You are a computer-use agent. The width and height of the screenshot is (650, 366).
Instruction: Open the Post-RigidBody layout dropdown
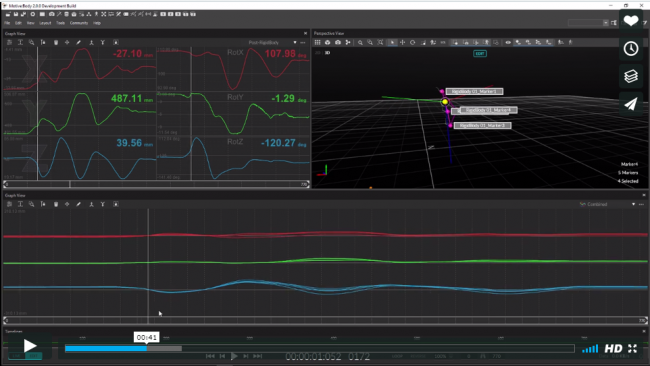(272, 42)
